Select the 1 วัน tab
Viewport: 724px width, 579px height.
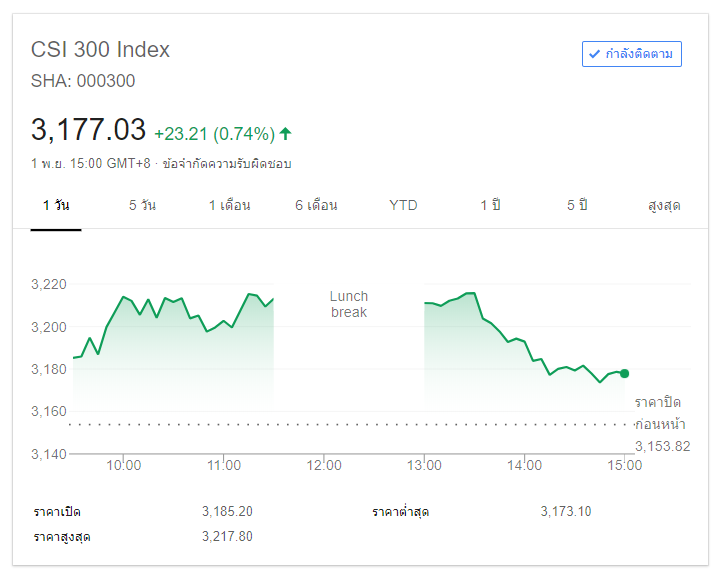pos(56,205)
